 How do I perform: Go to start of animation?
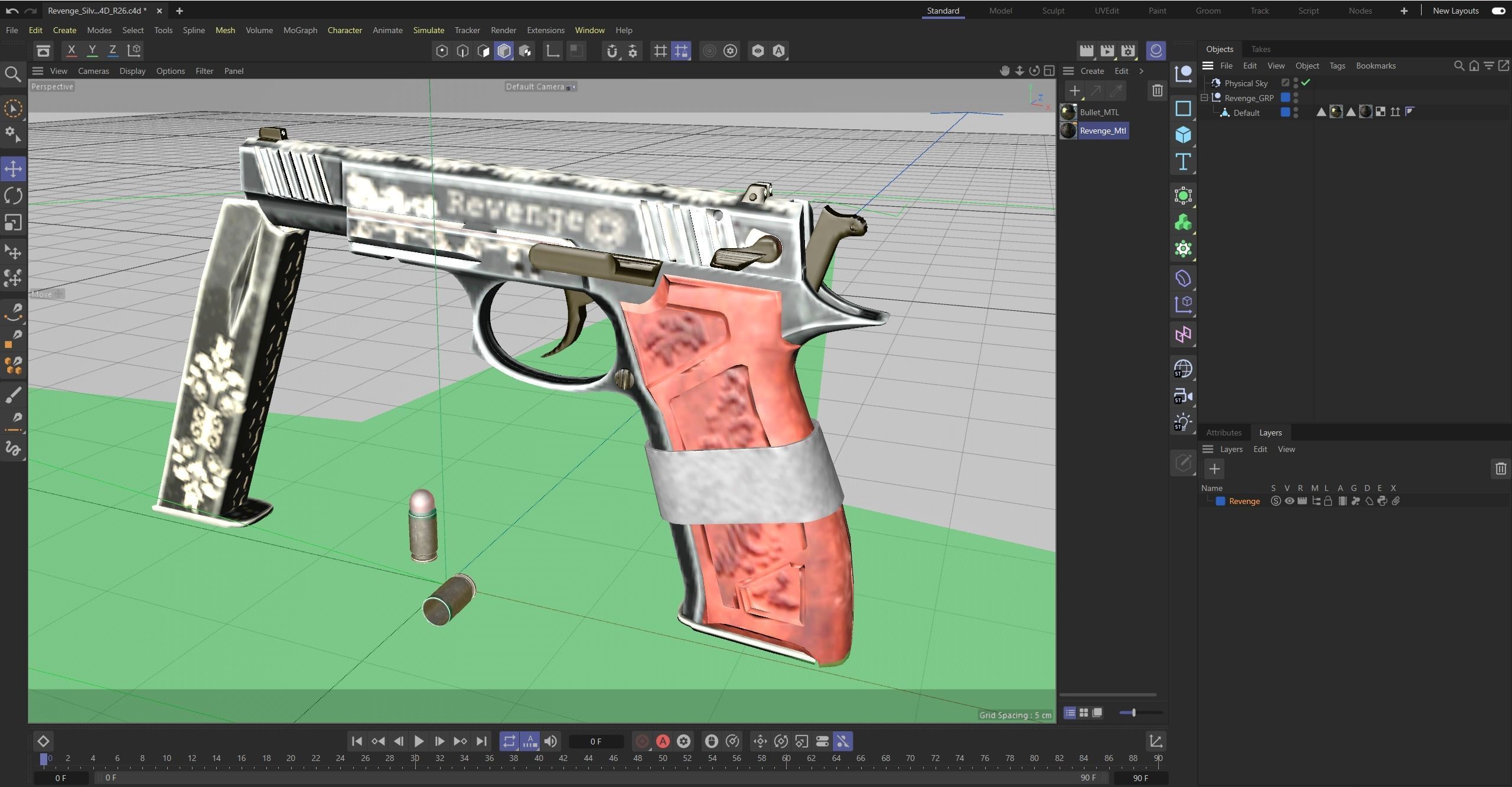357,742
